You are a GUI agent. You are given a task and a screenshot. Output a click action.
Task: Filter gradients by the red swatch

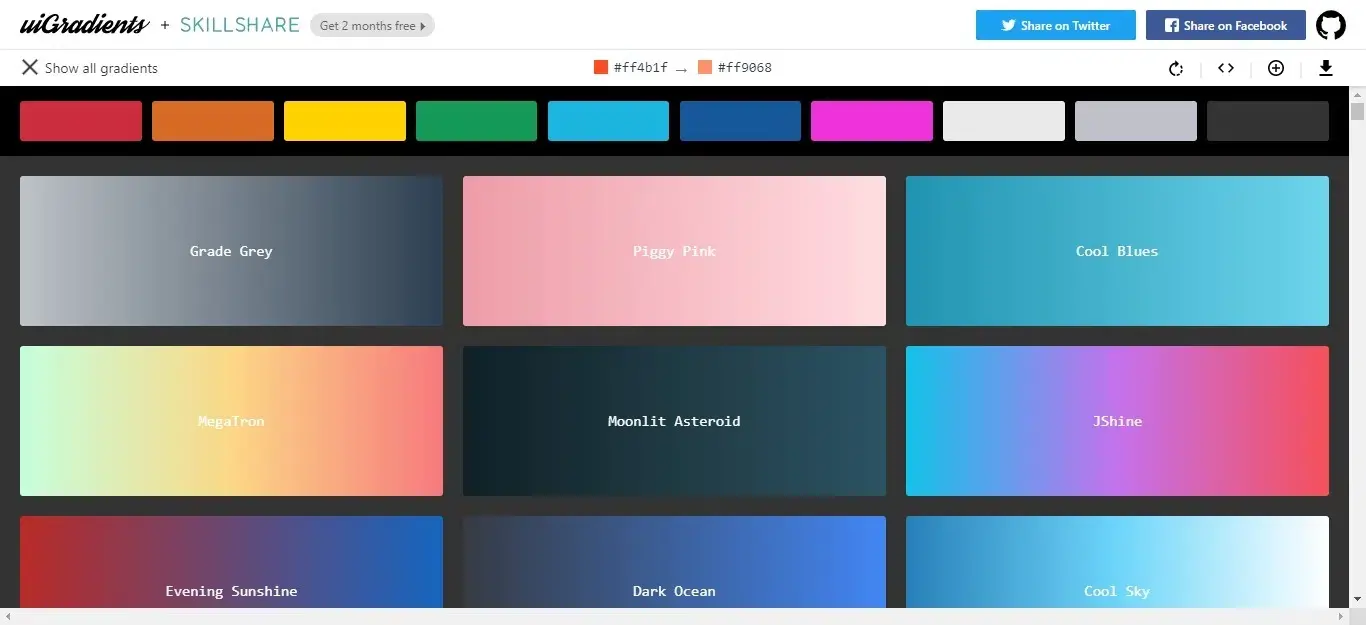(x=81, y=121)
